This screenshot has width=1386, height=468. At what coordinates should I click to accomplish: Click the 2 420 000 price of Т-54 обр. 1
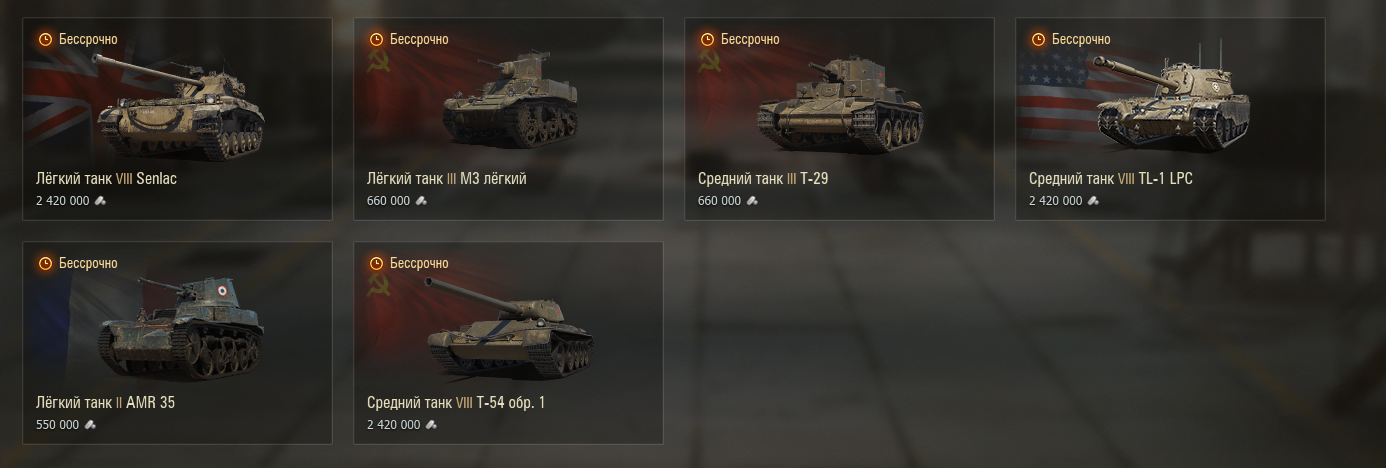point(394,425)
